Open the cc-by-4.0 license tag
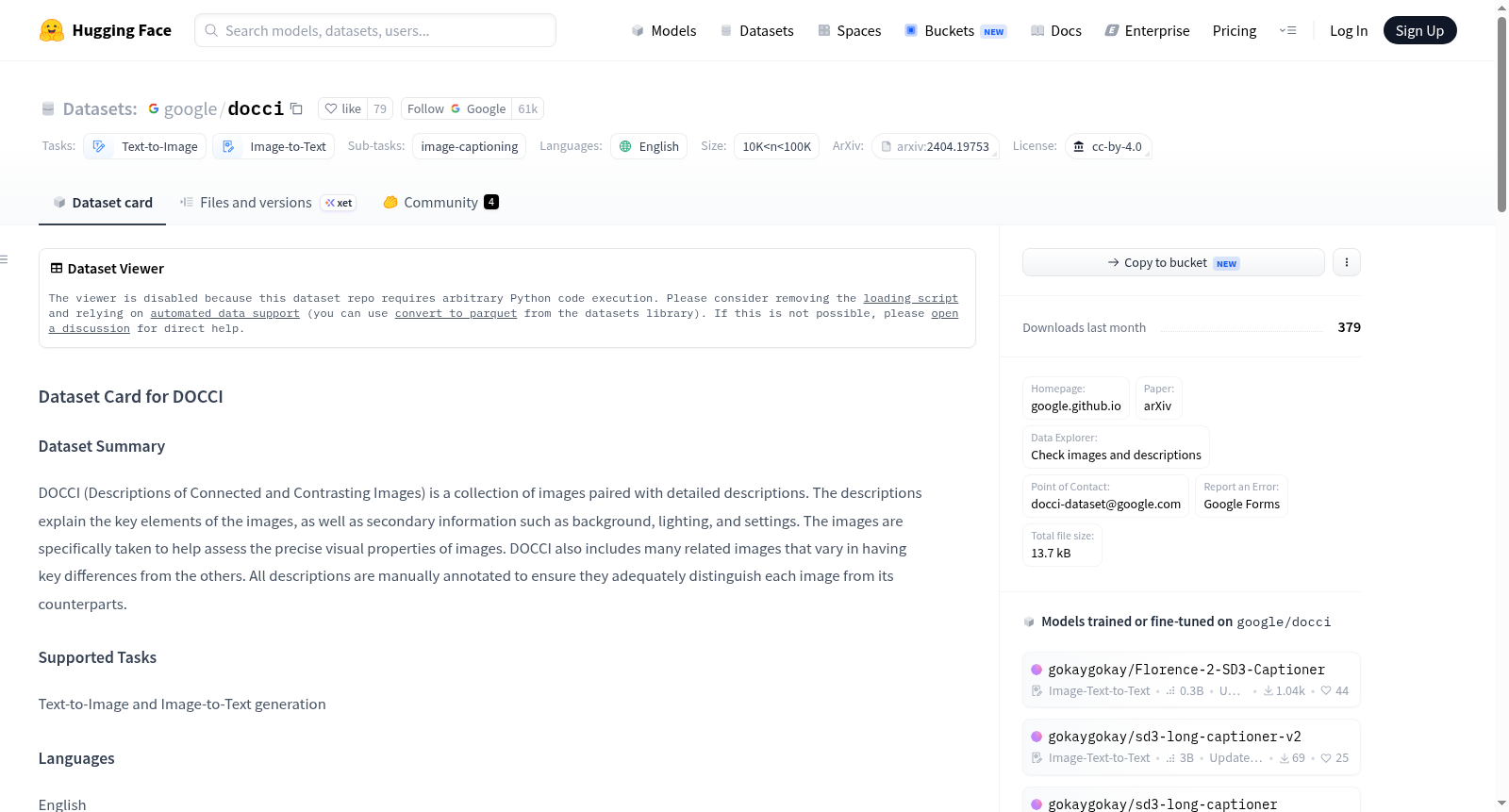1509x812 pixels. pos(1108,146)
